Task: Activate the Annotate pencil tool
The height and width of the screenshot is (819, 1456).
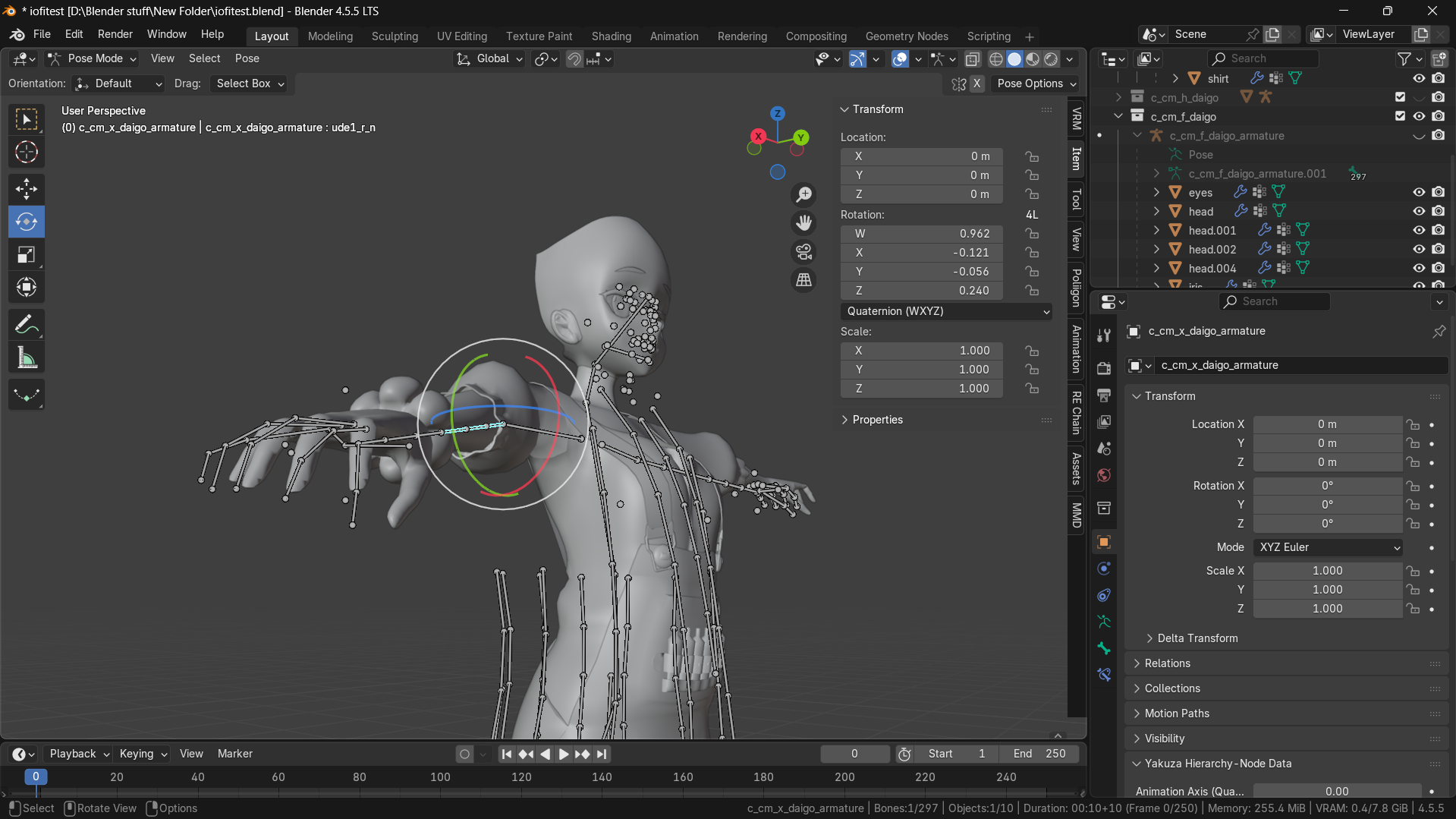Action: click(27, 325)
